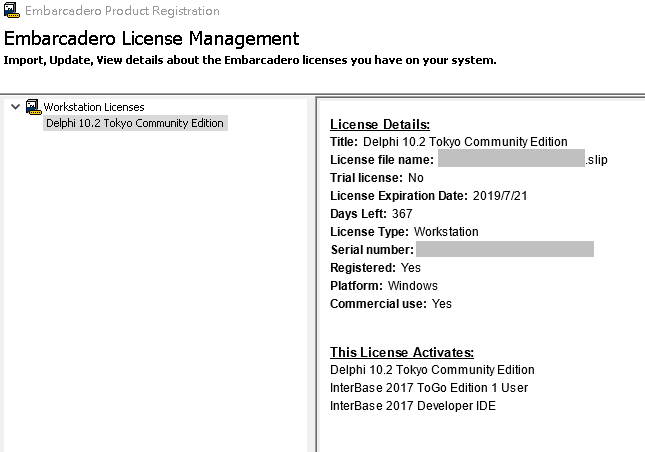645x452 pixels.
Task: Click the License Type Workstation value
Action: tap(446, 232)
